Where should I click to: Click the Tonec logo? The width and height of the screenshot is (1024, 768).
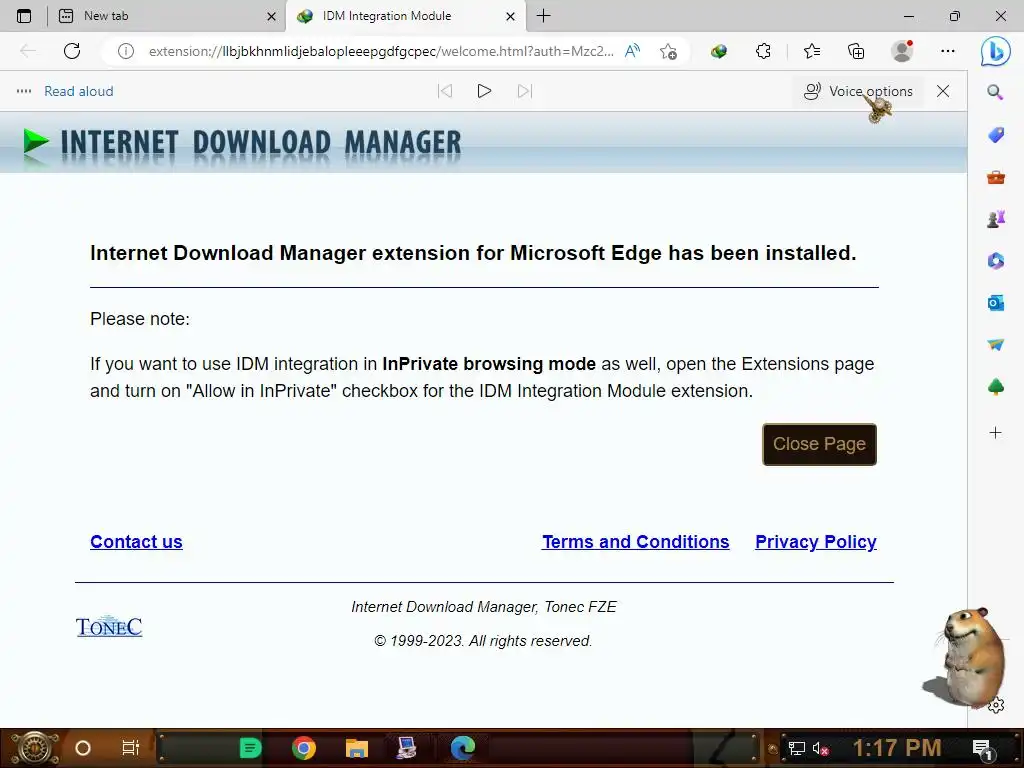tap(109, 626)
